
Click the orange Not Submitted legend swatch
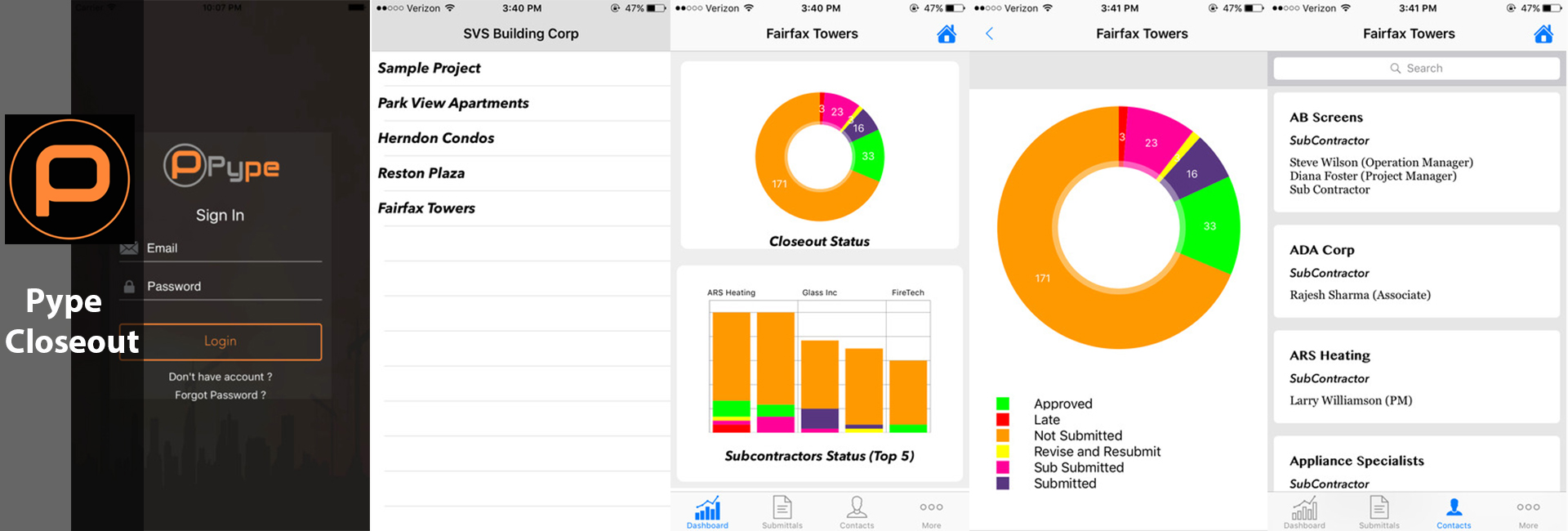pos(1003,435)
